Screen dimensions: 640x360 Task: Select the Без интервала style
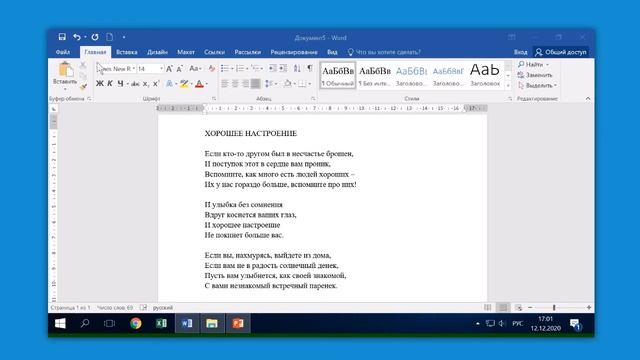(x=375, y=75)
